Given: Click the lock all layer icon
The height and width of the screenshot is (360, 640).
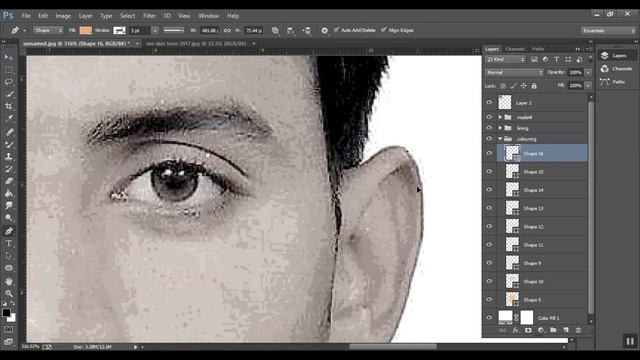Looking at the screenshot, I should [x=534, y=86].
